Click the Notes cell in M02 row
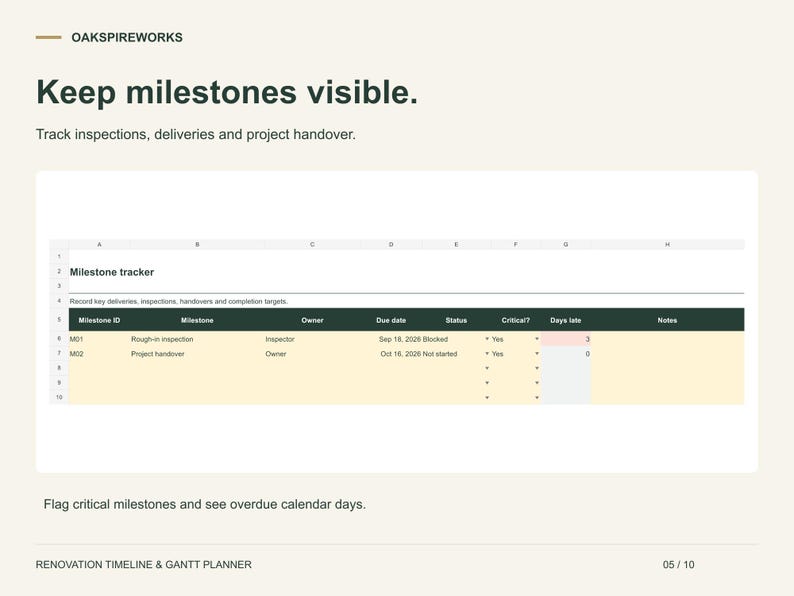794x596 pixels. click(667, 354)
